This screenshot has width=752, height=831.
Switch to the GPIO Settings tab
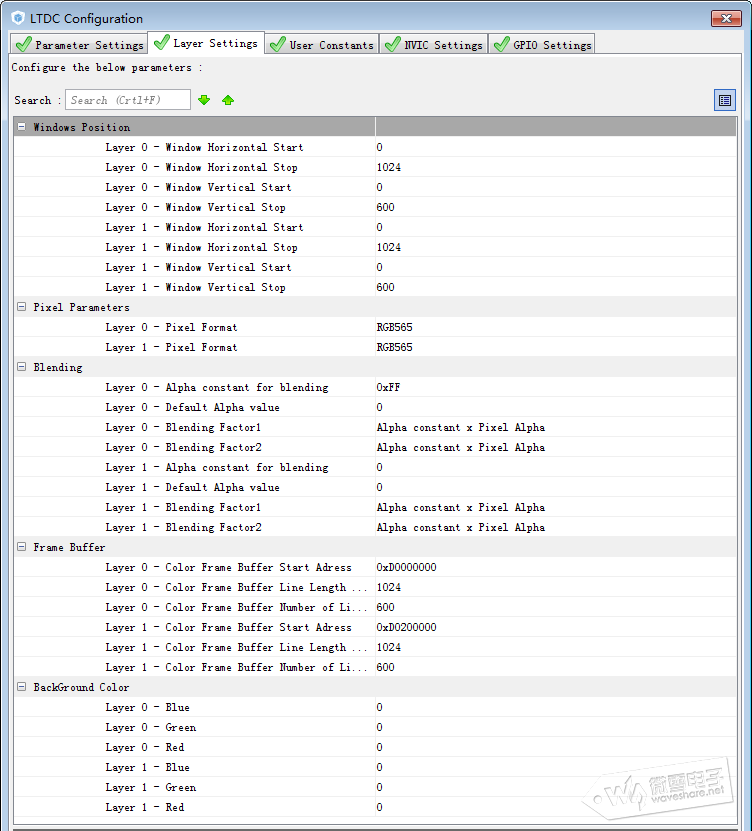coord(542,45)
